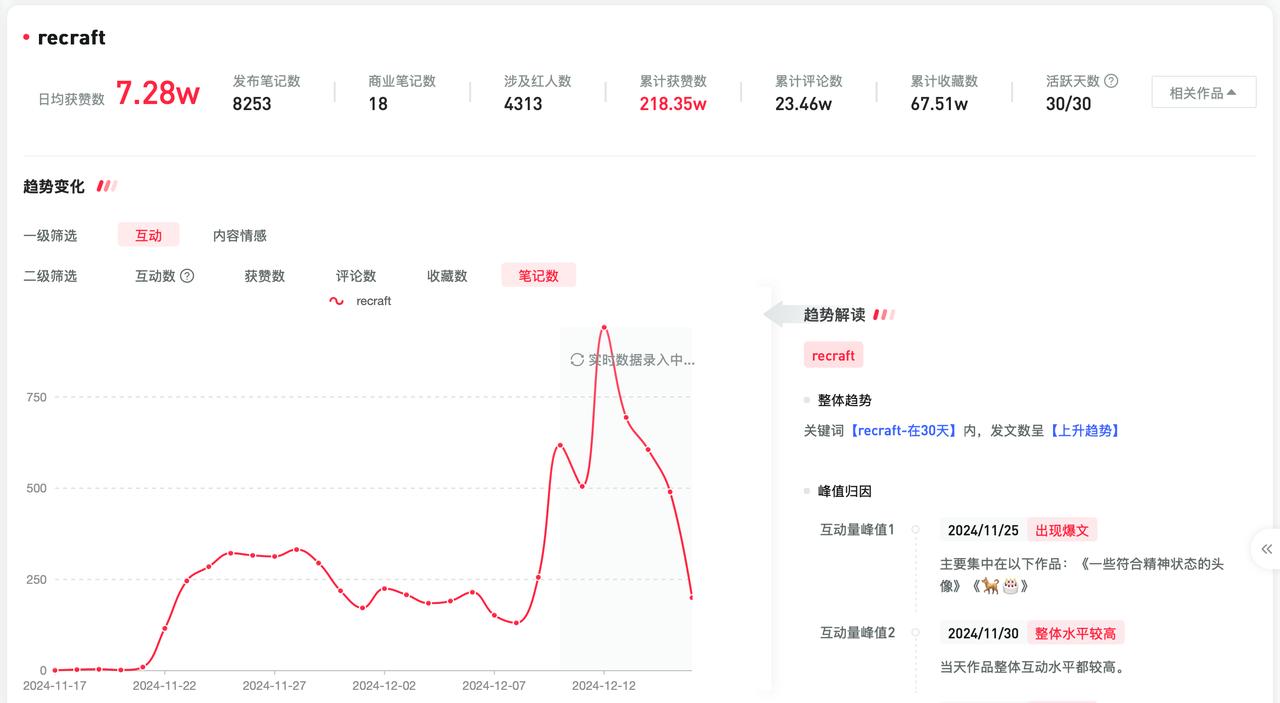1280x703 pixels.
Task: Click the 750 y-axis label
Action: tap(36, 397)
